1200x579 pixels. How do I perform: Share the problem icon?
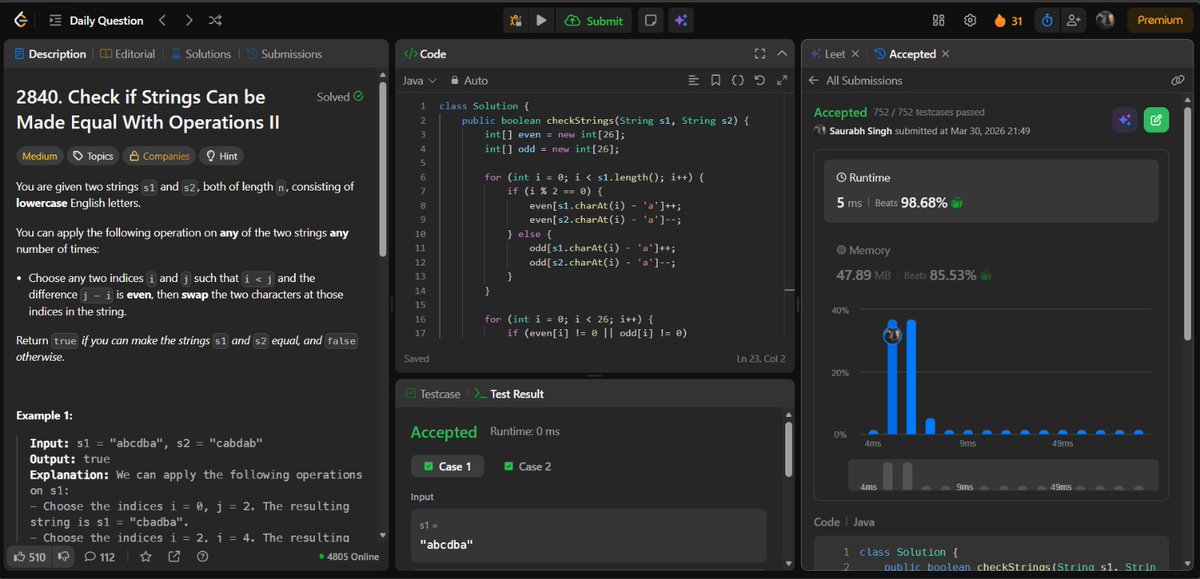coord(174,556)
